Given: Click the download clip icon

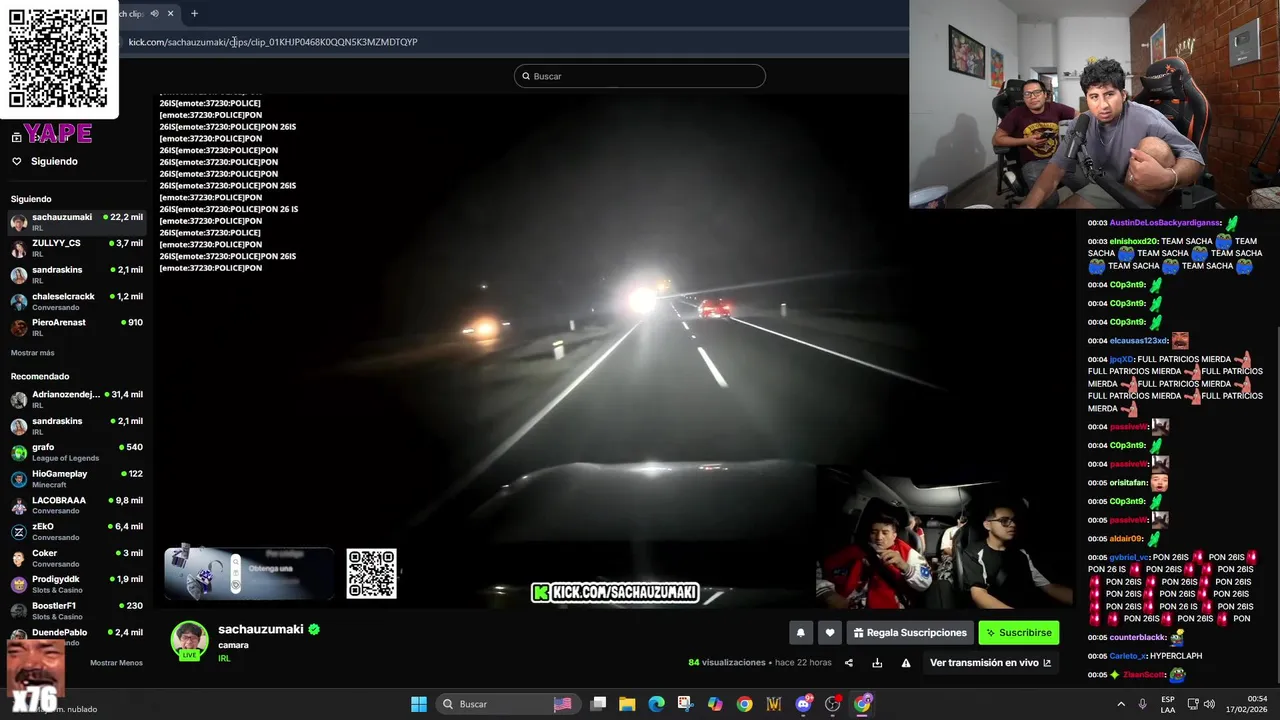Looking at the screenshot, I should 877,663.
